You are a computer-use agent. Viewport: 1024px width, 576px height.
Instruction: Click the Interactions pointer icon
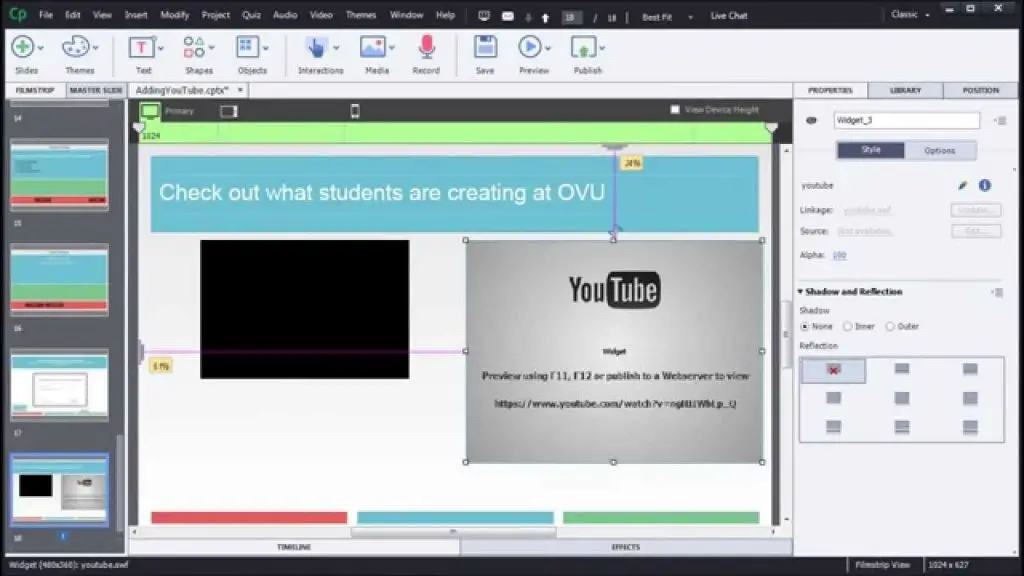pos(316,47)
